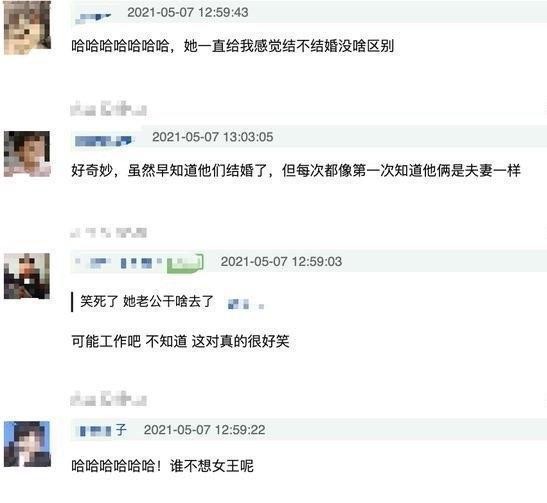The height and width of the screenshot is (503, 547).
Task: Click the blurred username before the 12:59:03 timestamp
Action: click(x=119, y=263)
